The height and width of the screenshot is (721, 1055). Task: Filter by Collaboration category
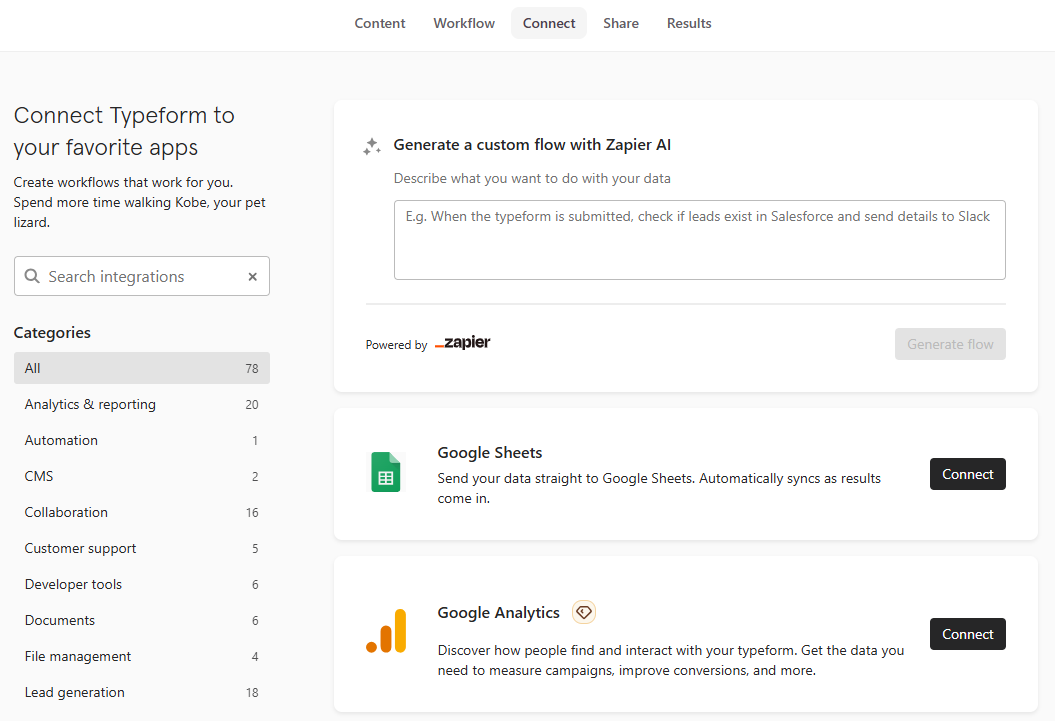click(x=142, y=512)
